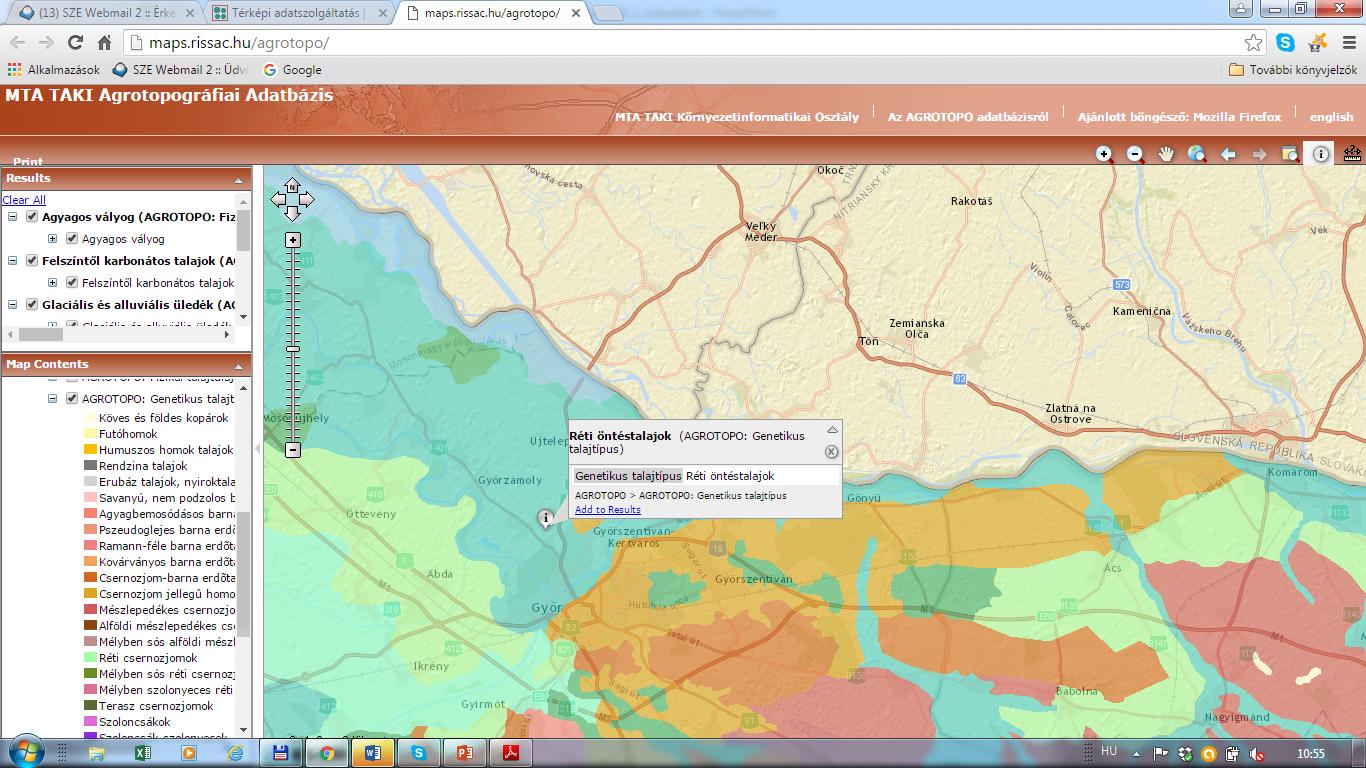The height and width of the screenshot is (768, 1366).
Task: Select the Zoom In map tool
Action: tap(1105, 154)
